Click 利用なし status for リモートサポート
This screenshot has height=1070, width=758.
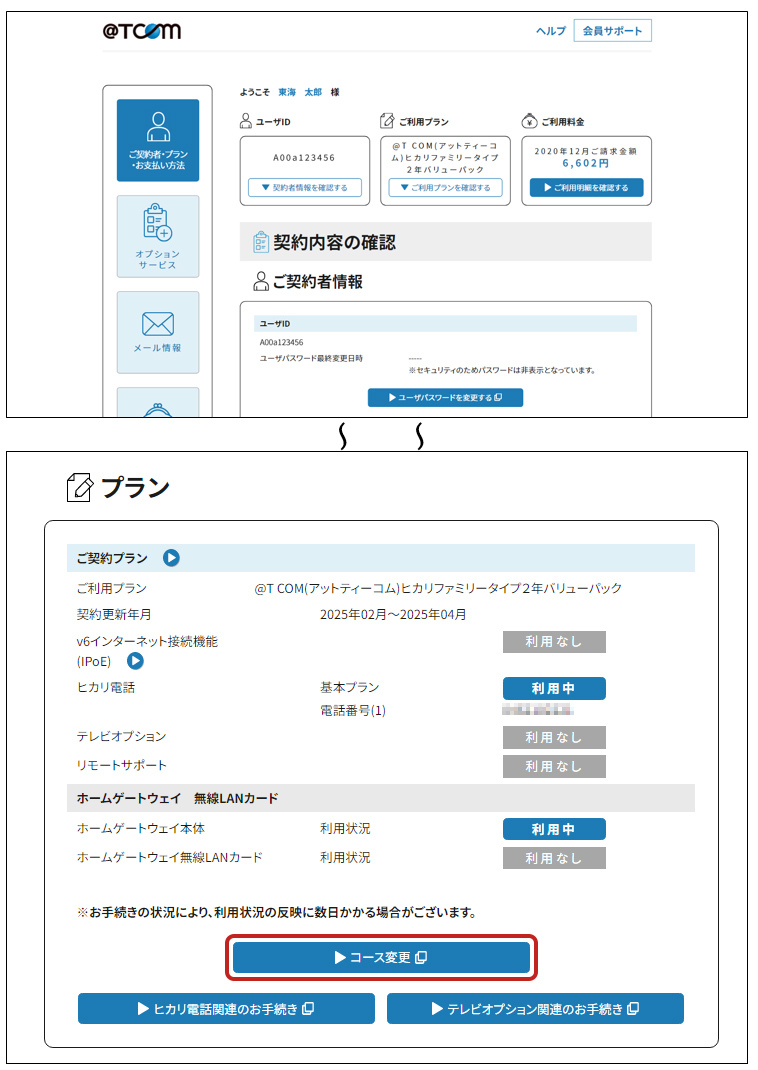pos(554,767)
